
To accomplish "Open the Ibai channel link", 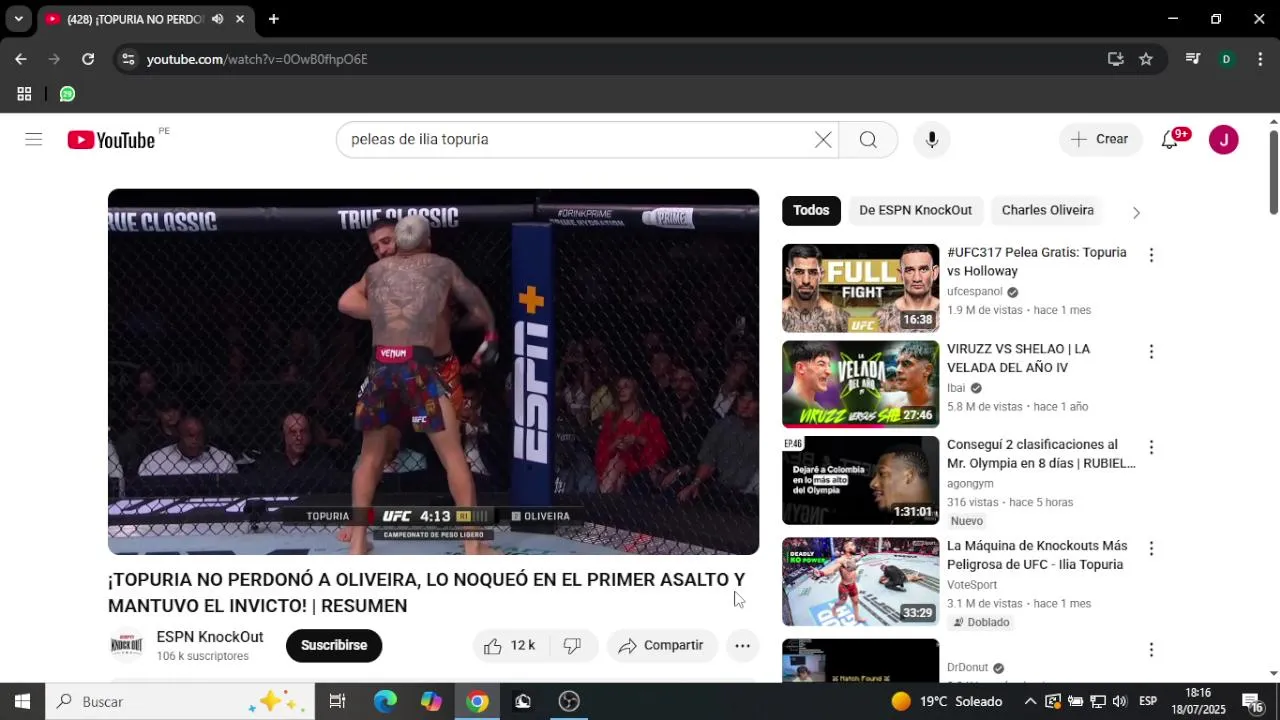I will (x=956, y=388).
